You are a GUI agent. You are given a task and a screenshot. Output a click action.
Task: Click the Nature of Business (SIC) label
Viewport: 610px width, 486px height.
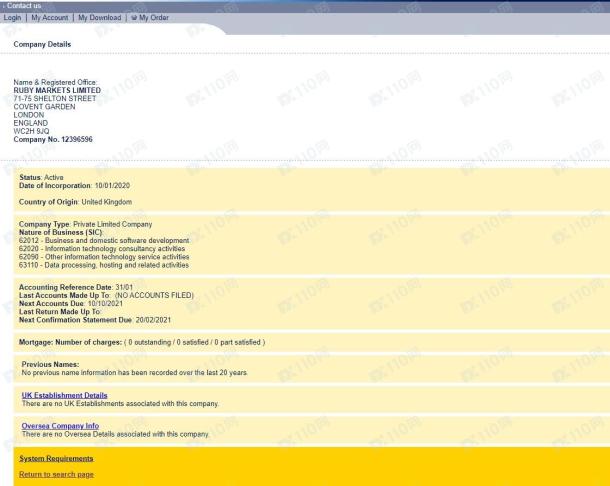pyautogui.click(x=61, y=232)
